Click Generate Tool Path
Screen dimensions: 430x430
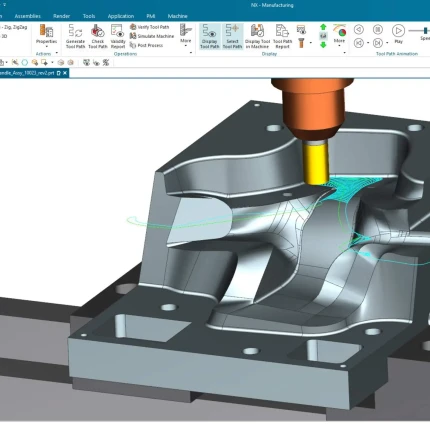(75, 36)
